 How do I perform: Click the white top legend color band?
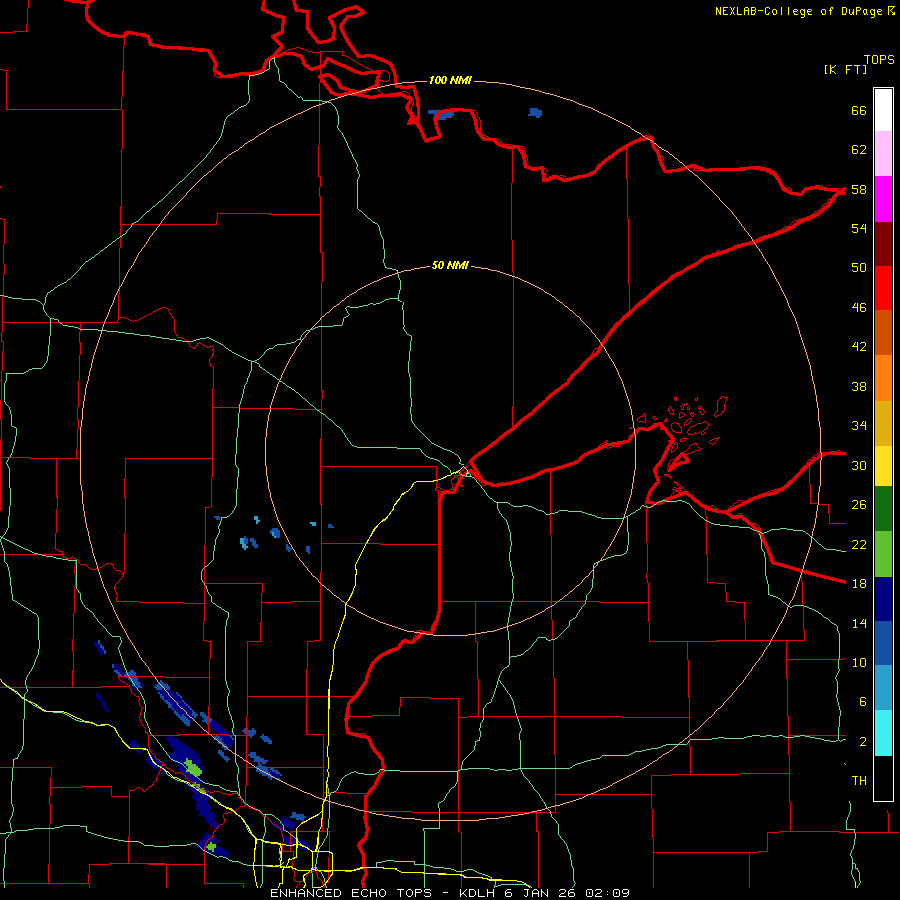(x=883, y=110)
